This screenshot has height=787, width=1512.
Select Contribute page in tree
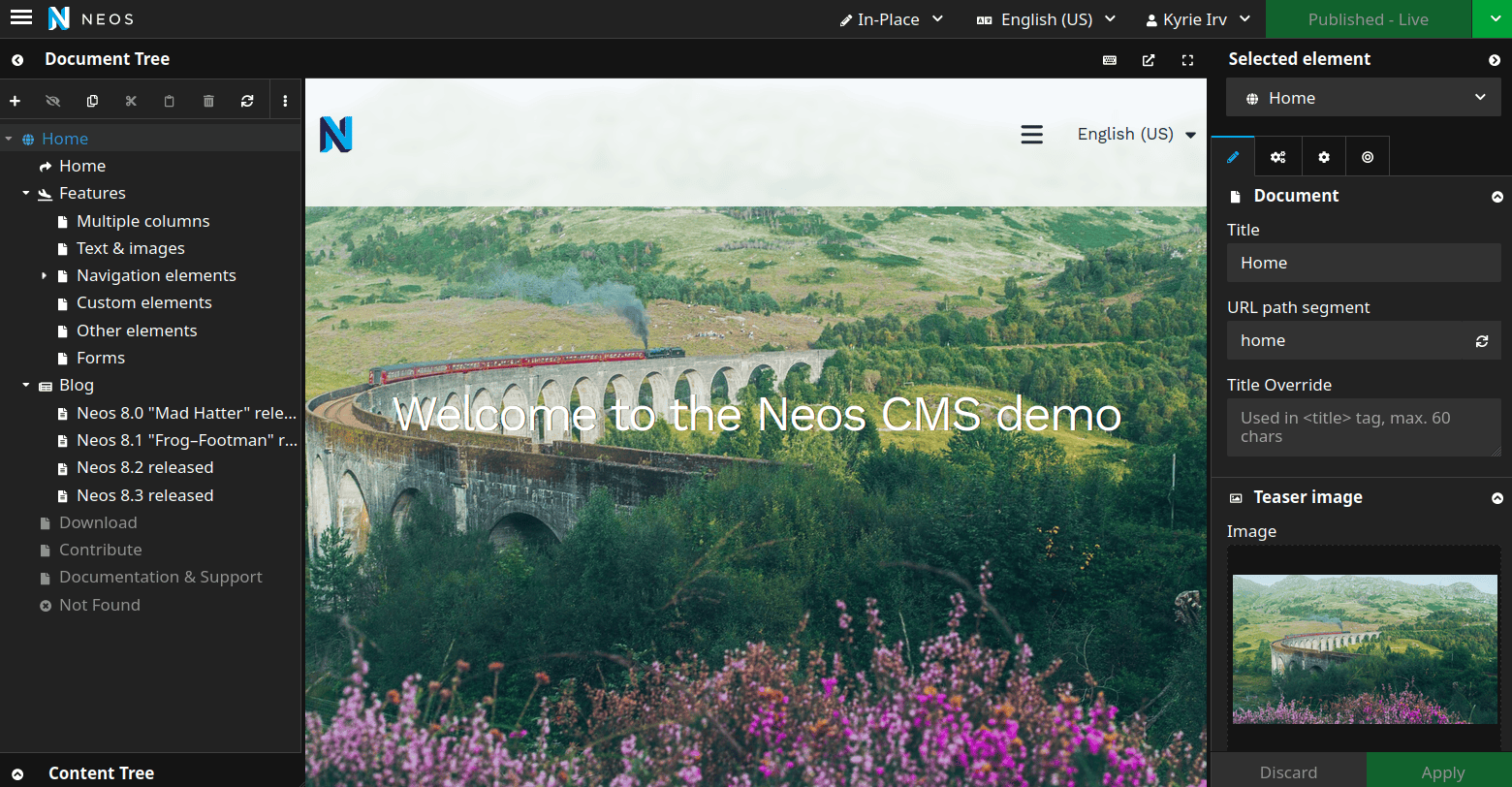(100, 550)
